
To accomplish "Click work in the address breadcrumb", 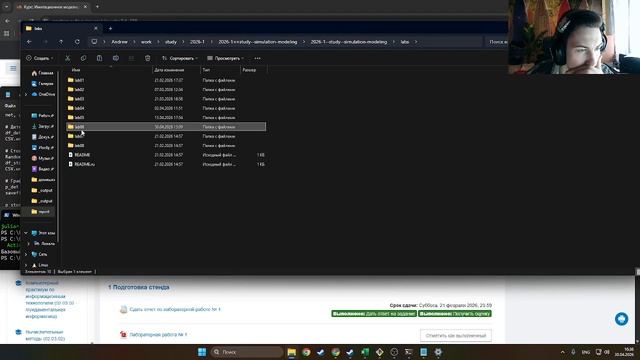I will pyautogui.click(x=146, y=42).
